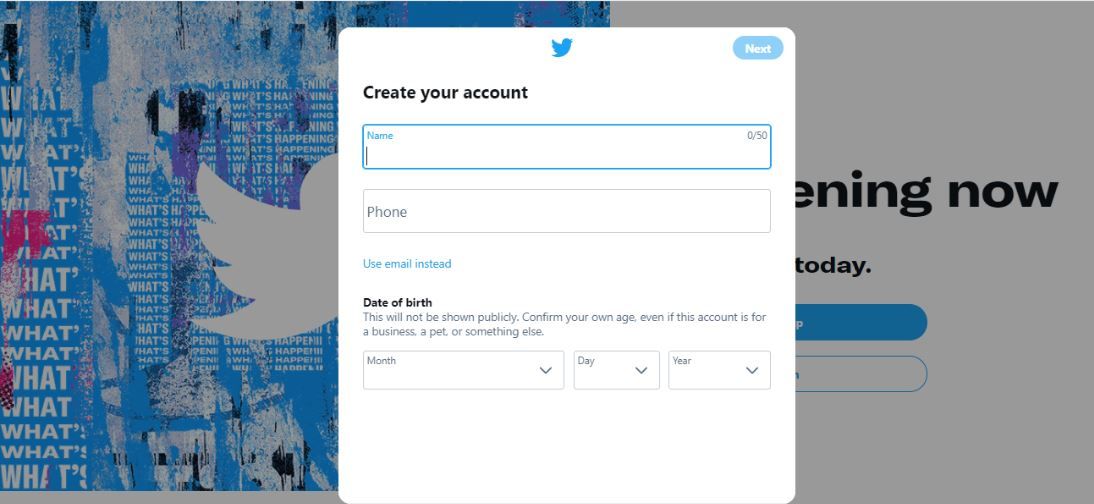Click the date of birth privacy notice text
This screenshot has width=1094, height=504.
[x=564, y=324]
